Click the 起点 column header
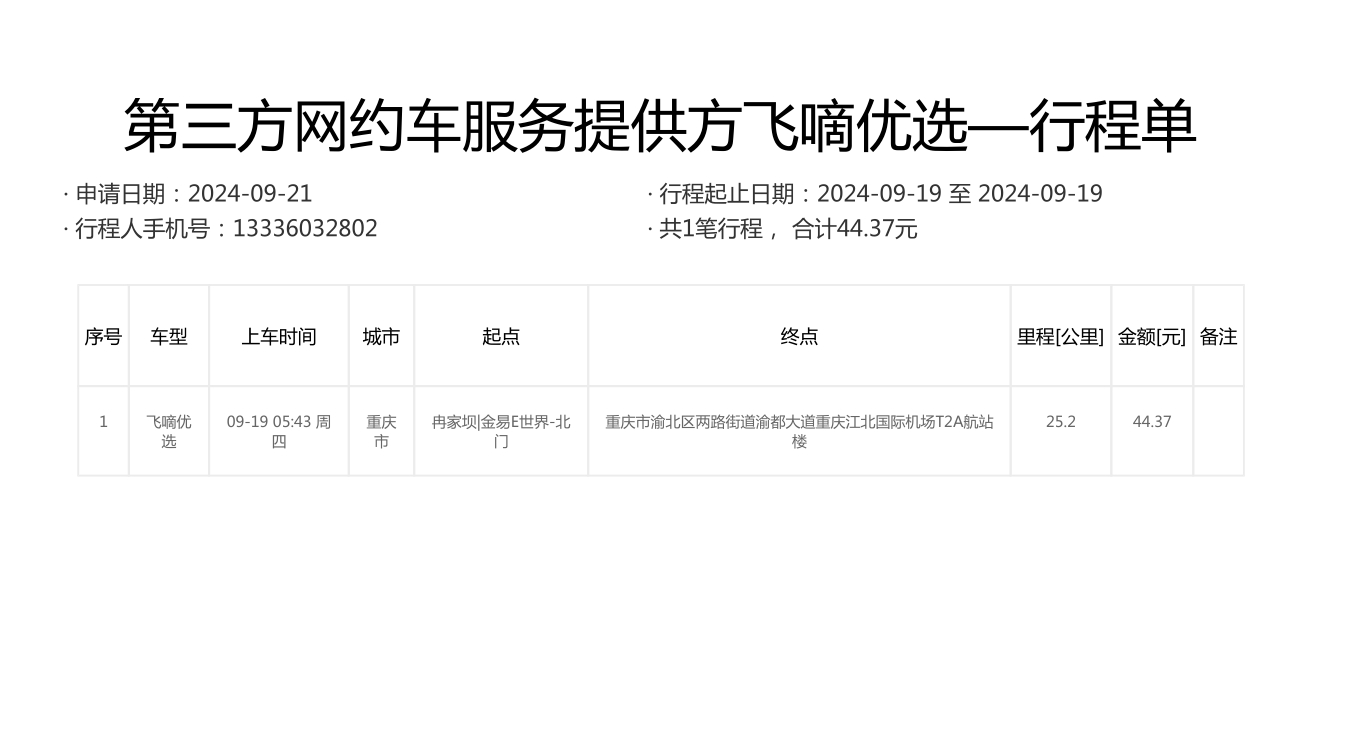 501,337
